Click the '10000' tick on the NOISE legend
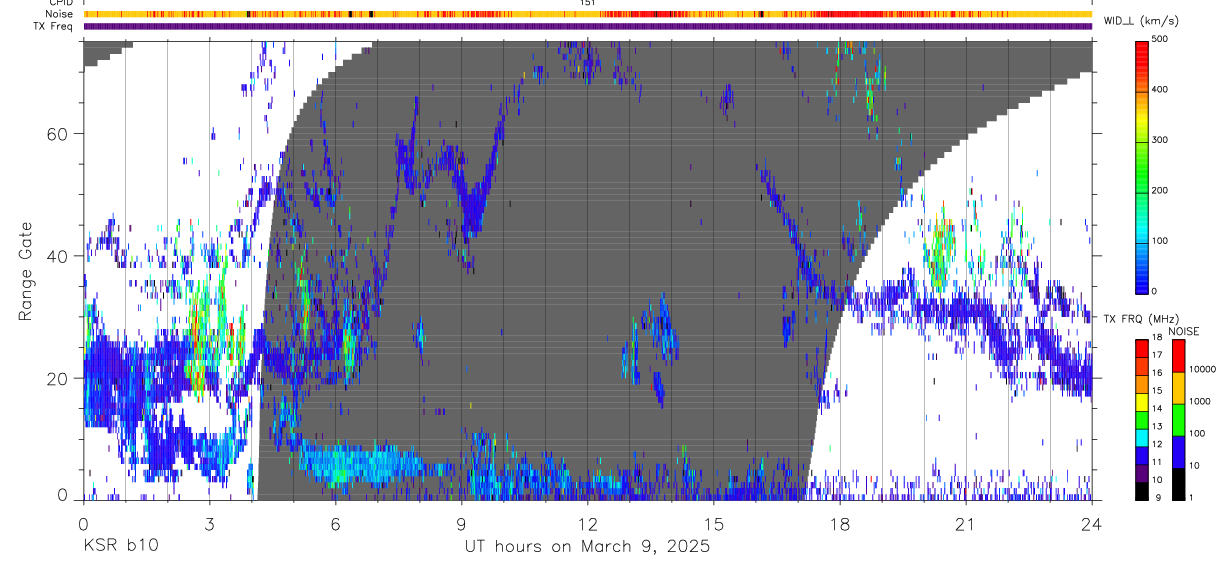1228x567 pixels. pyautogui.click(x=1201, y=369)
